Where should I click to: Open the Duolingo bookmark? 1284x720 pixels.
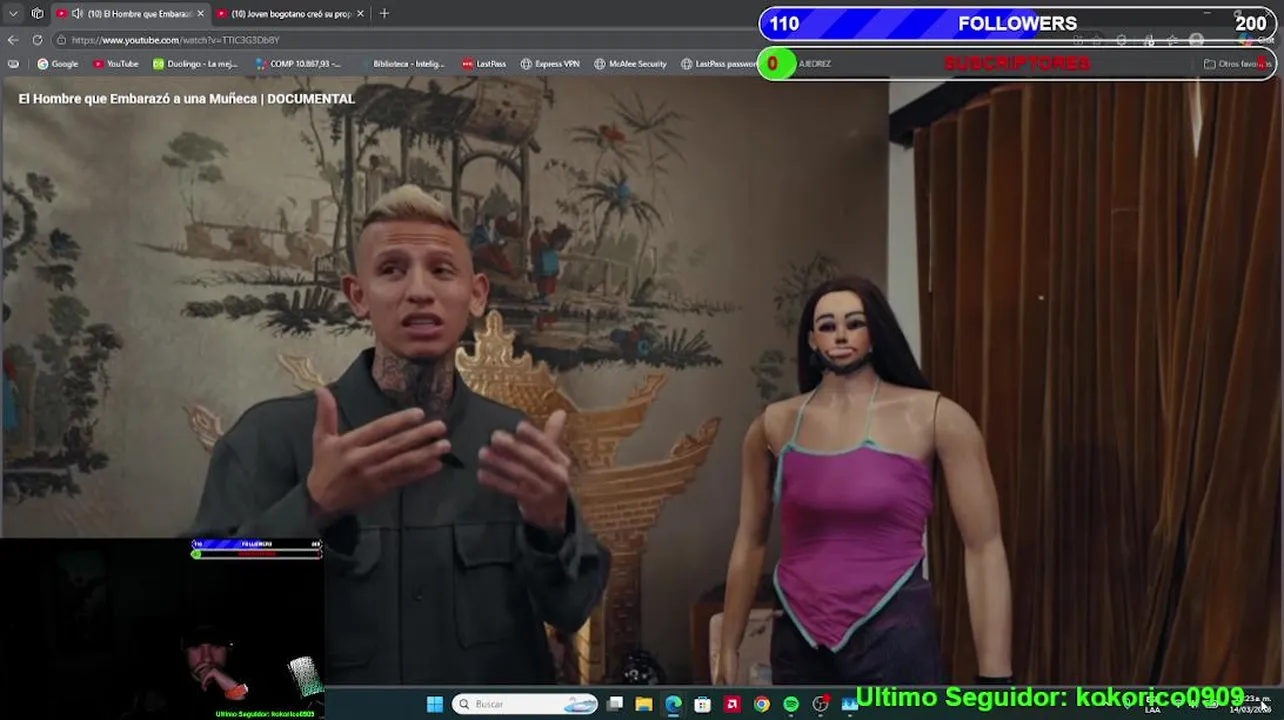click(195, 64)
